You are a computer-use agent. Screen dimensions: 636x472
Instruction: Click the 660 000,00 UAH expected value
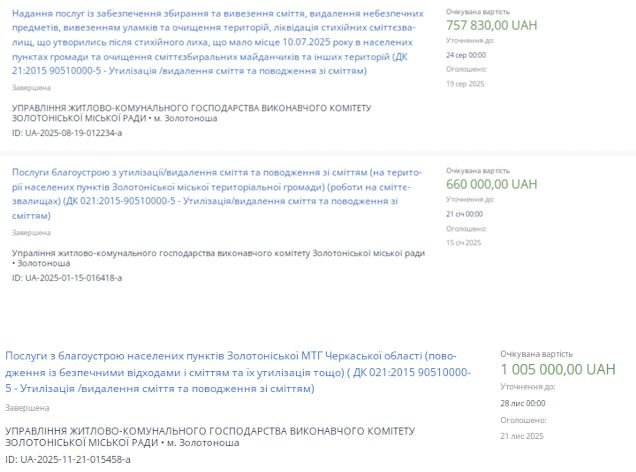pyautogui.click(x=491, y=184)
